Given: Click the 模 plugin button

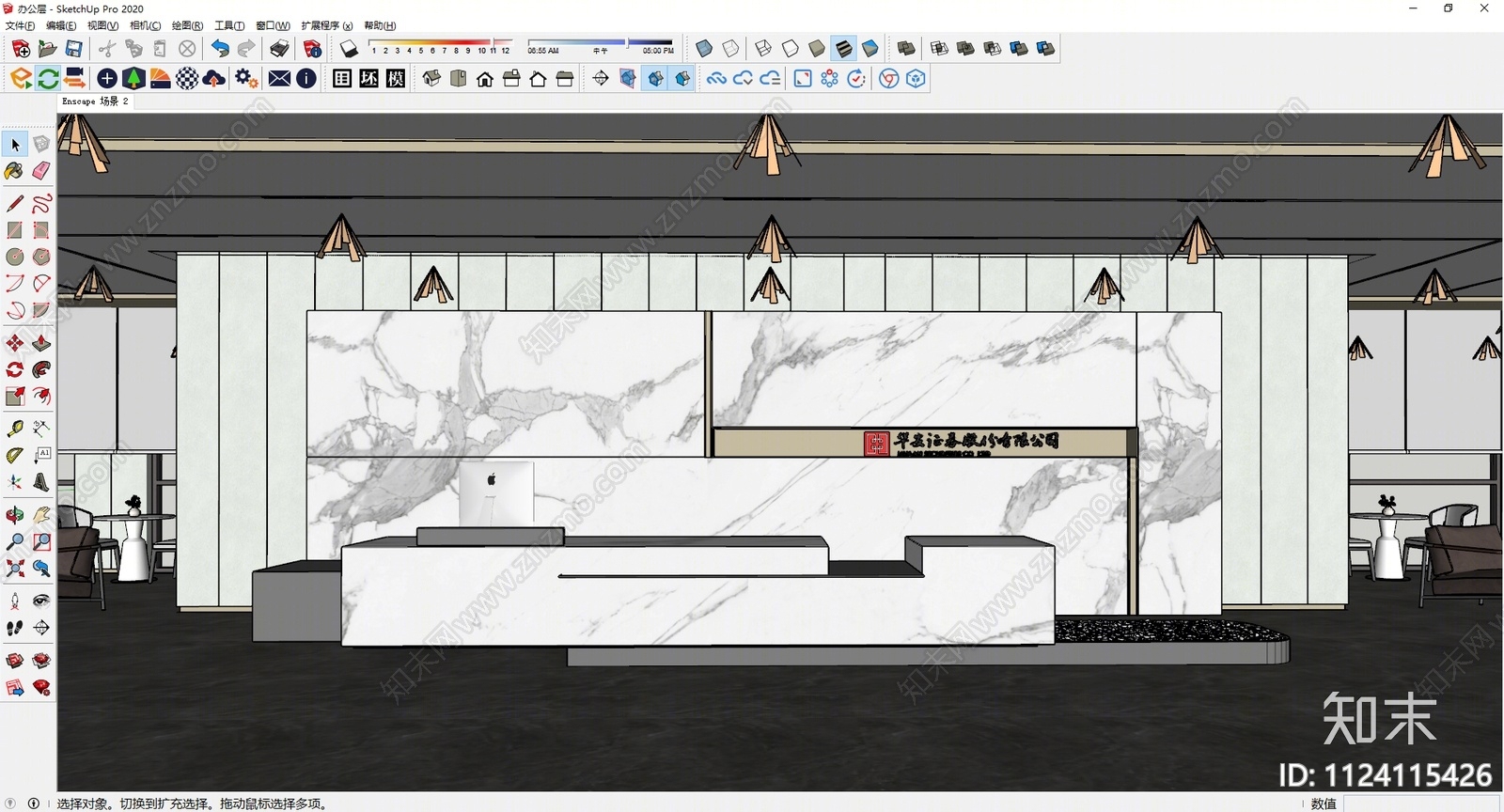Looking at the screenshot, I should 396,79.
